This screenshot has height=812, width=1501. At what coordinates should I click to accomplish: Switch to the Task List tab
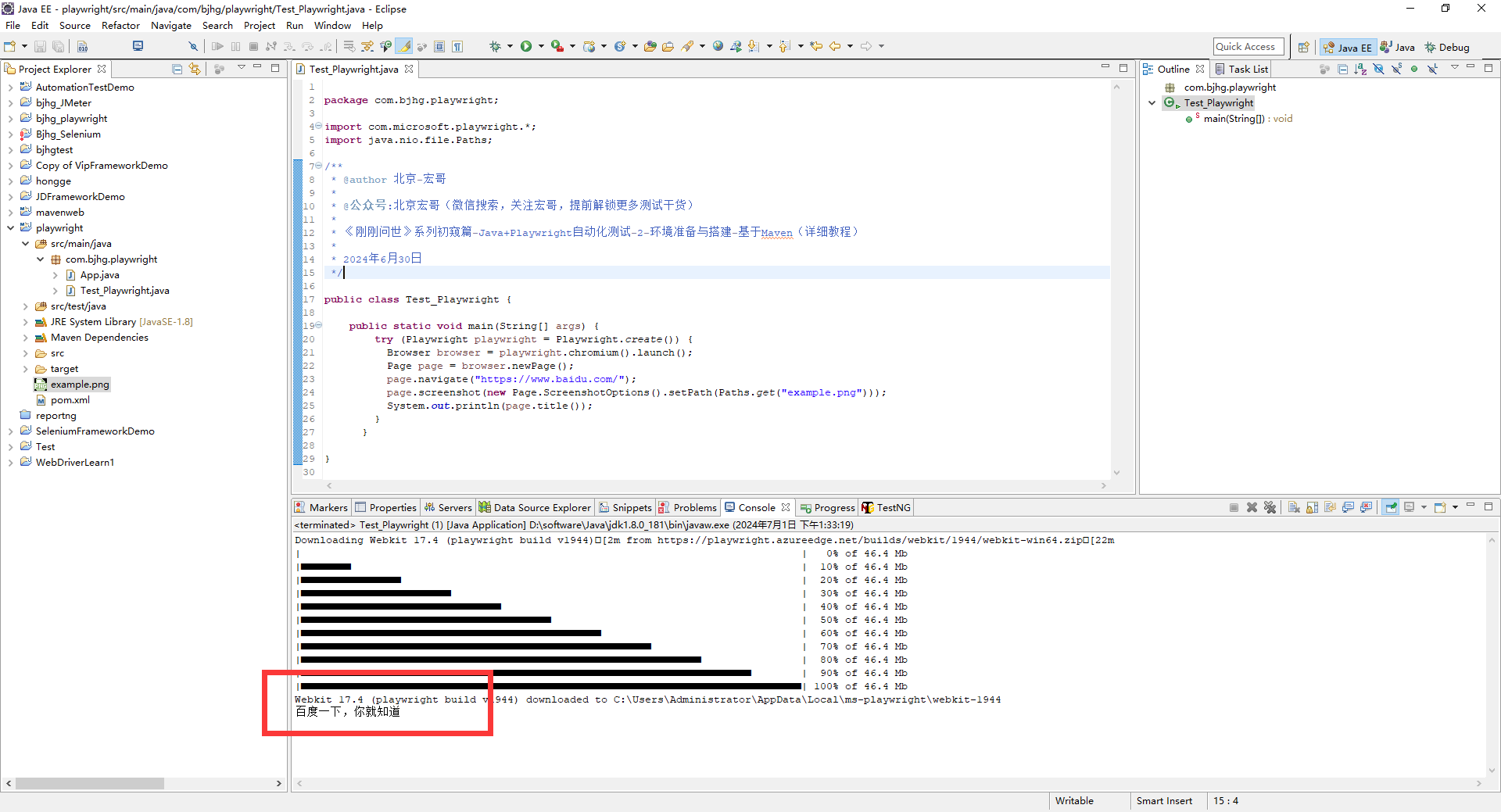pyautogui.click(x=1241, y=69)
